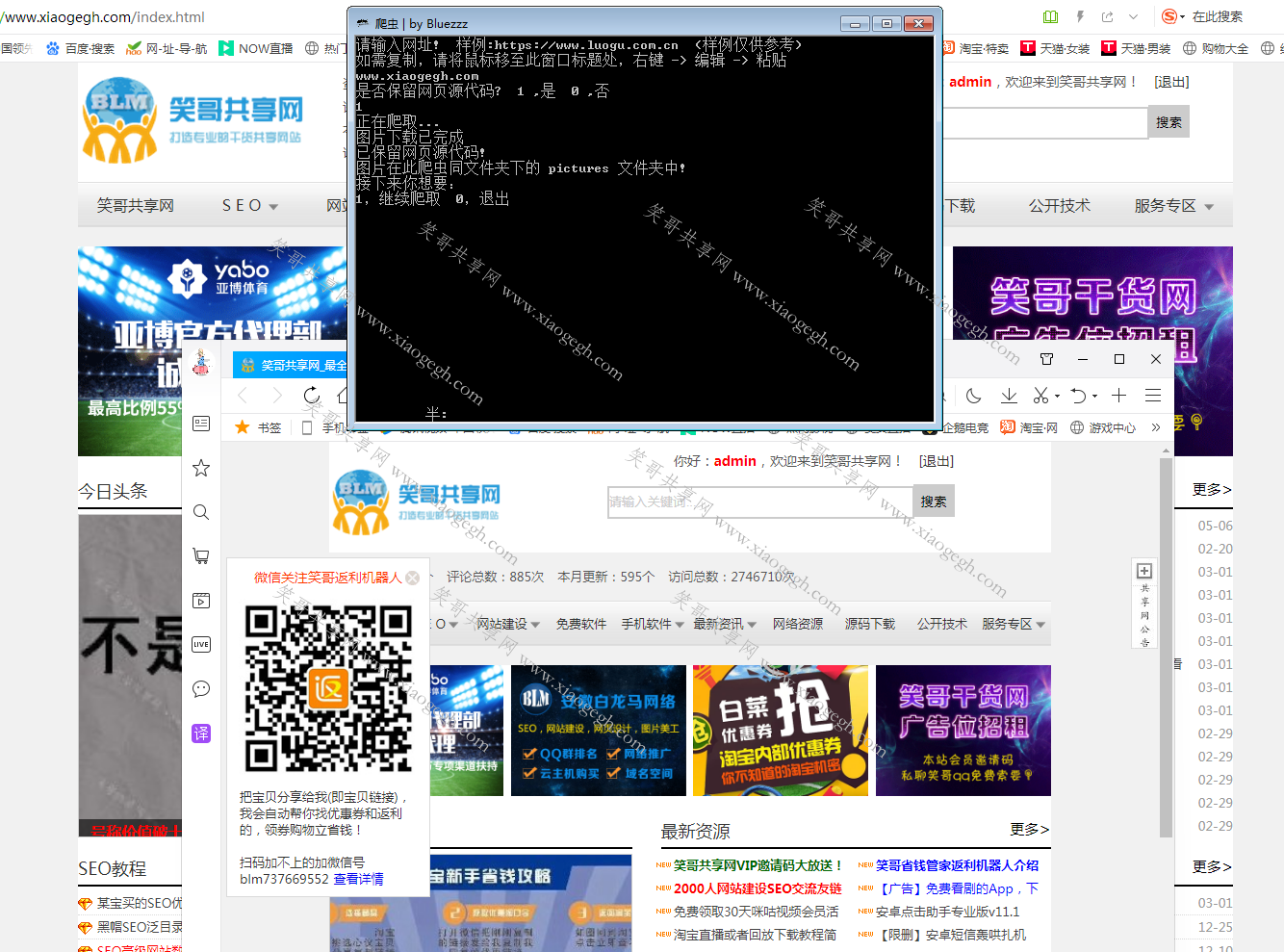Image resolution: width=1284 pixels, height=952 pixels.
Task: Open downloads arrow icon in front browser
Action: (x=1009, y=396)
